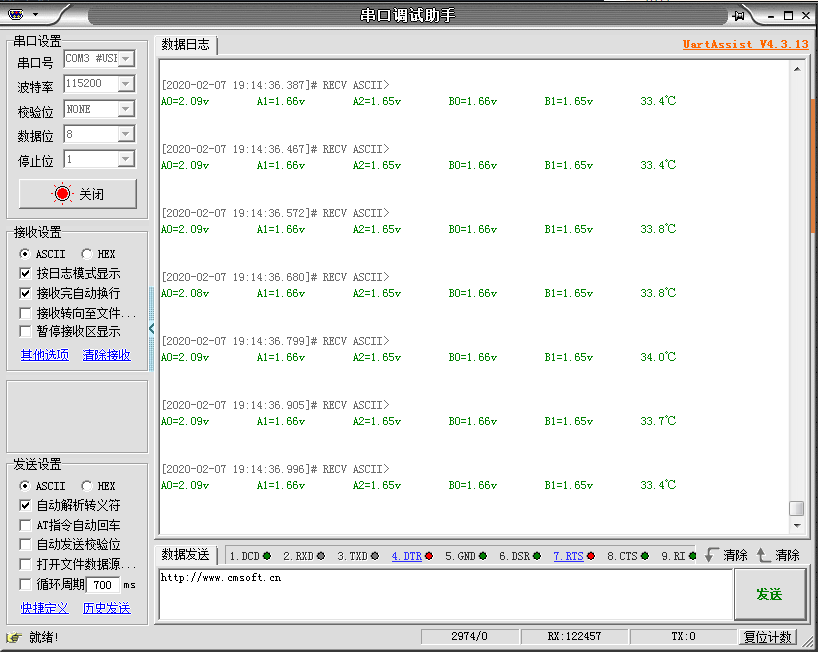Viewport: 818px width, 652px height.
Task: Open the 波特率 115200 dropdown
Action: (x=126, y=83)
